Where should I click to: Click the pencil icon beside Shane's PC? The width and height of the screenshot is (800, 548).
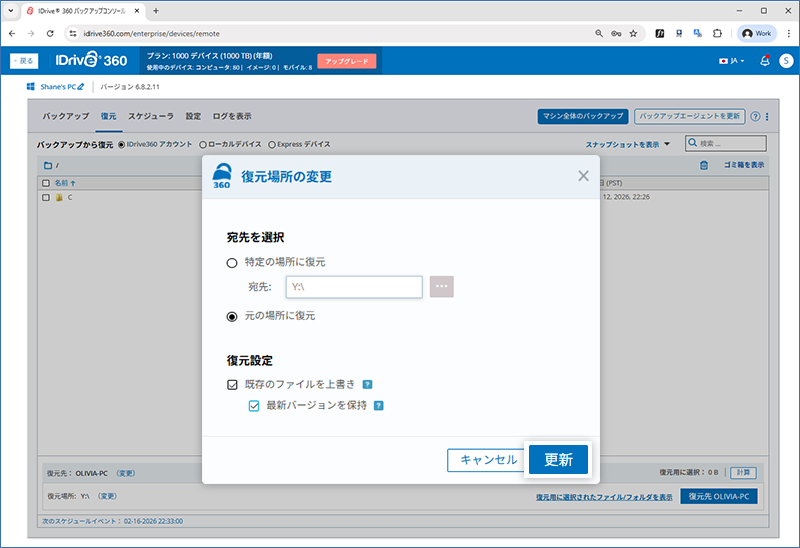tap(95, 88)
